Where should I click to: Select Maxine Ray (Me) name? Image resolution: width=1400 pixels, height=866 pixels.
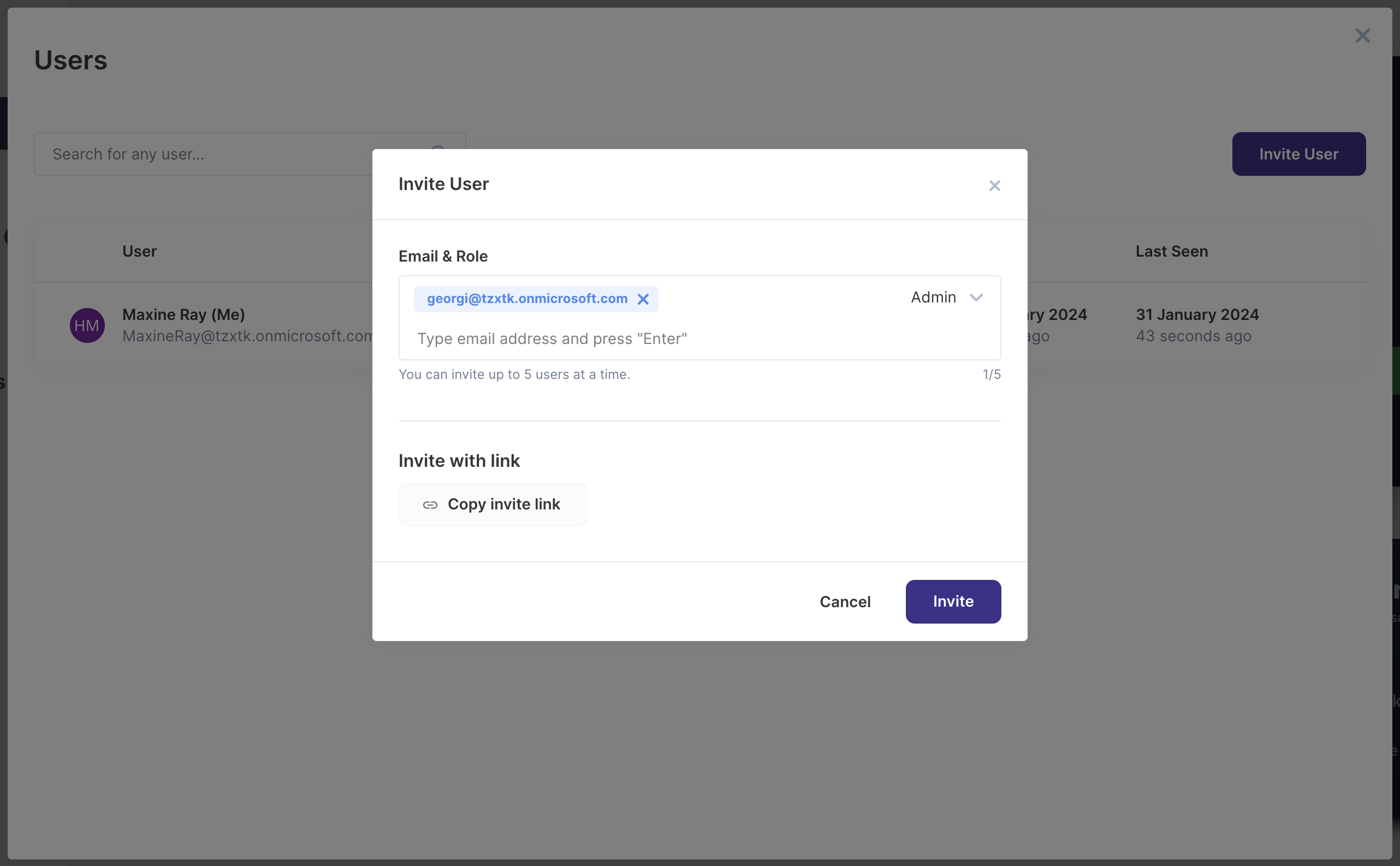click(184, 315)
